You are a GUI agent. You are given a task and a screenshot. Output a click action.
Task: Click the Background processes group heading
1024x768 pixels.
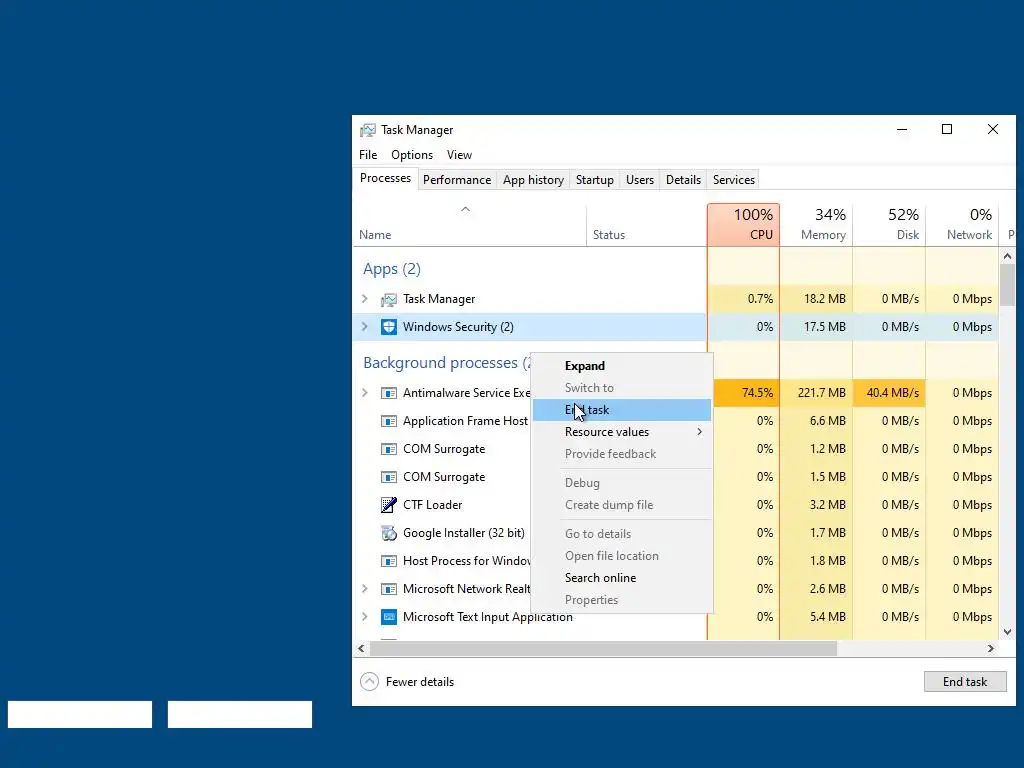[447, 362]
